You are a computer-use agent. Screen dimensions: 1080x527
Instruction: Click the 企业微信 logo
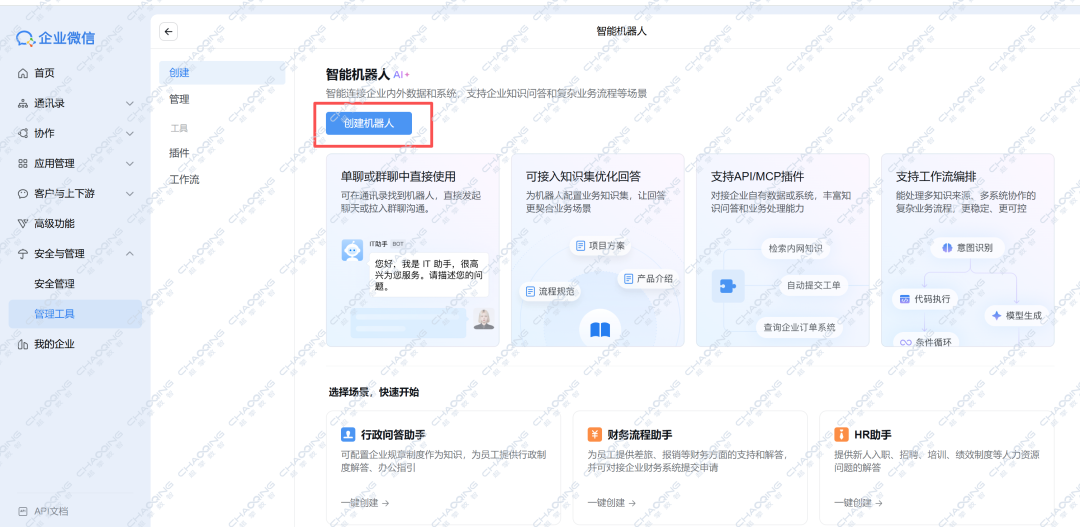pos(56,39)
